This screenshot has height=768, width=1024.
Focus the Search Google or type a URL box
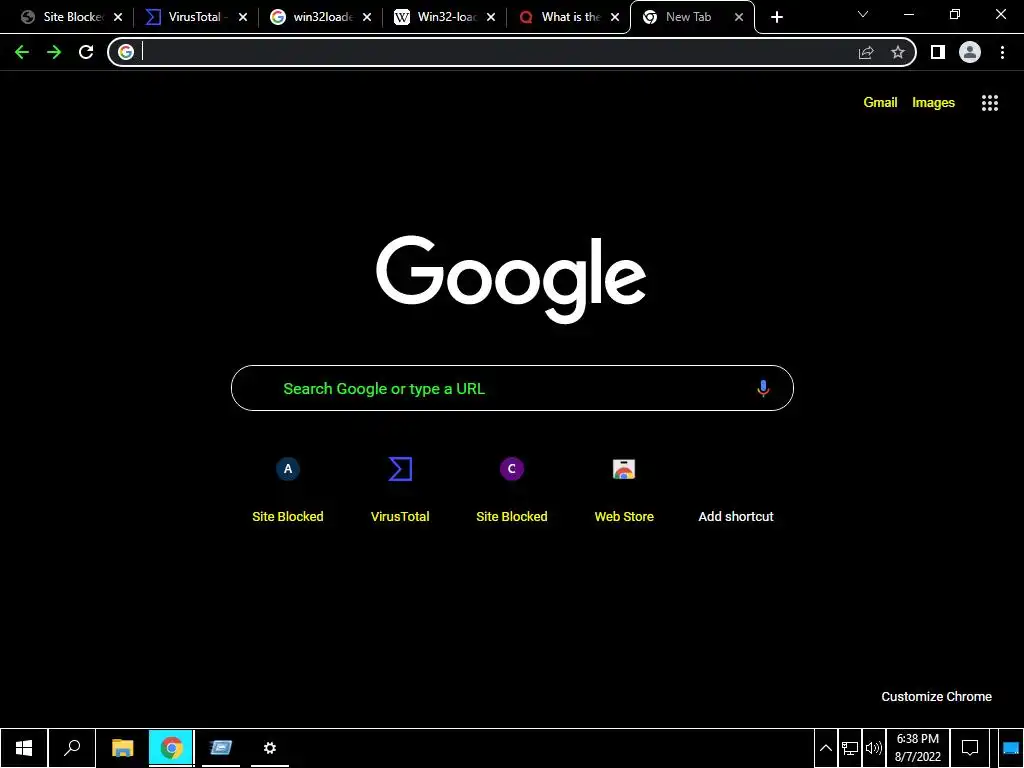click(513, 389)
